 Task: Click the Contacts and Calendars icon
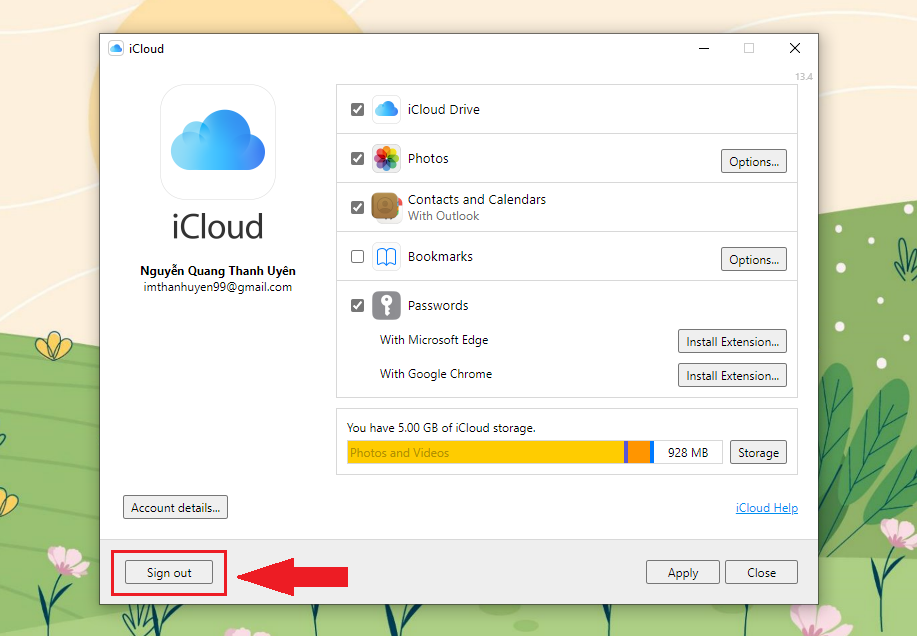pos(386,208)
